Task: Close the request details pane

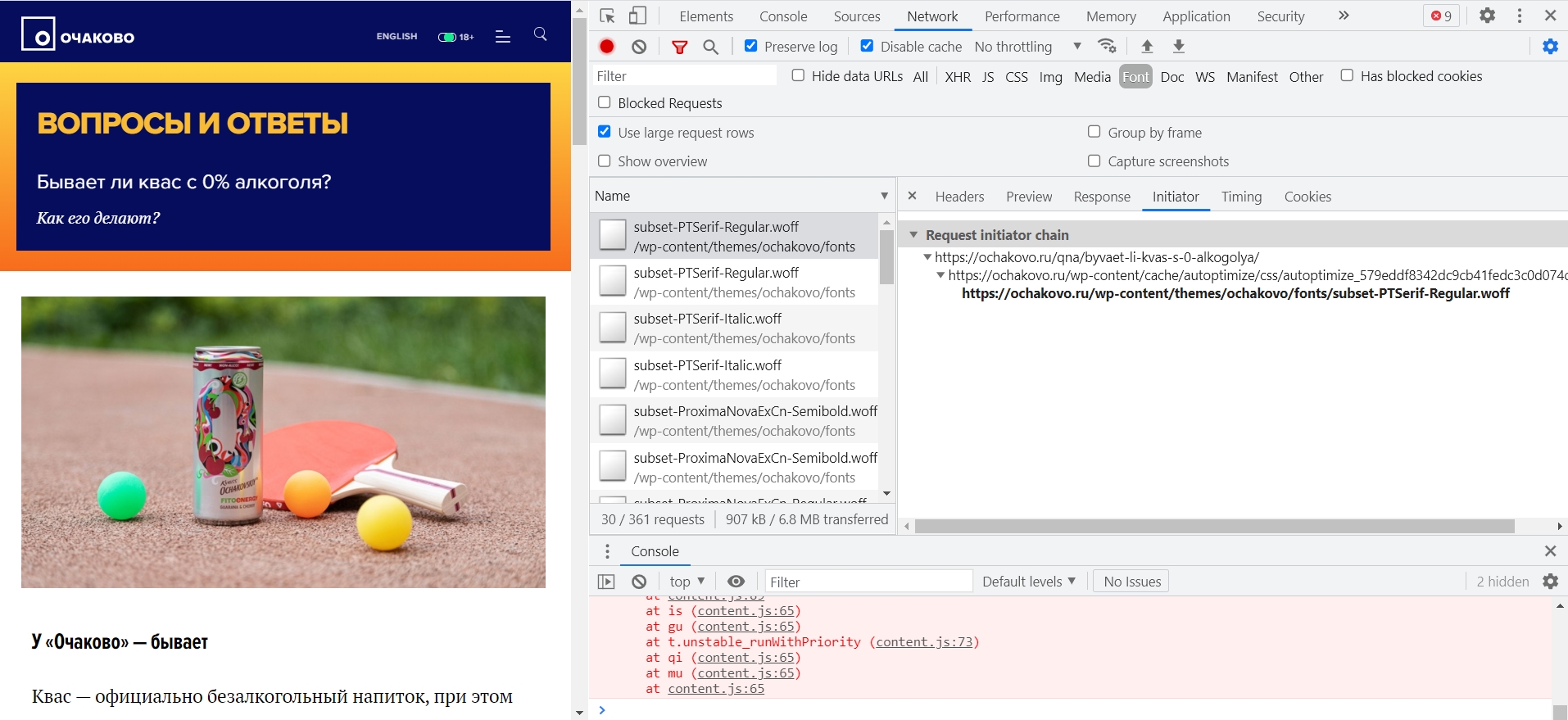Action: pyautogui.click(x=912, y=196)
